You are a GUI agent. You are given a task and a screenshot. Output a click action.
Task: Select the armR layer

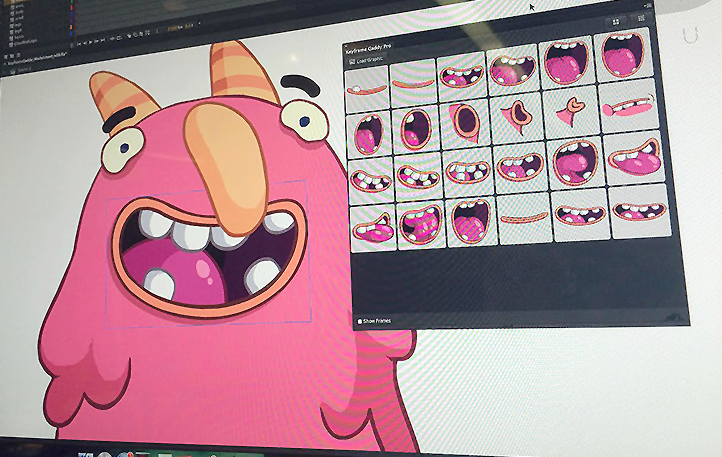pos(19,18)
